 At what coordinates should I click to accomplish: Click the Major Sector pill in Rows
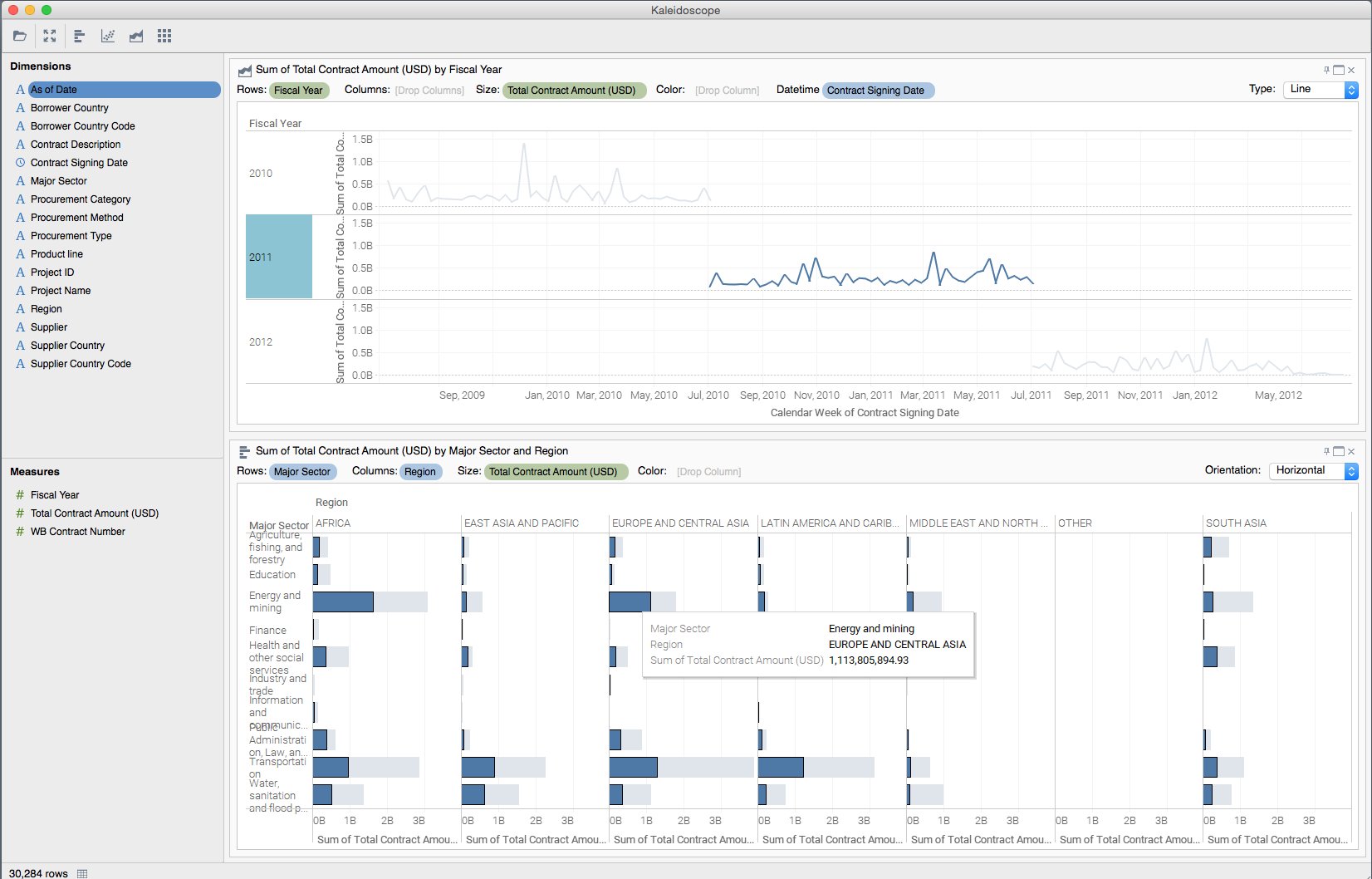coord(302,472)
